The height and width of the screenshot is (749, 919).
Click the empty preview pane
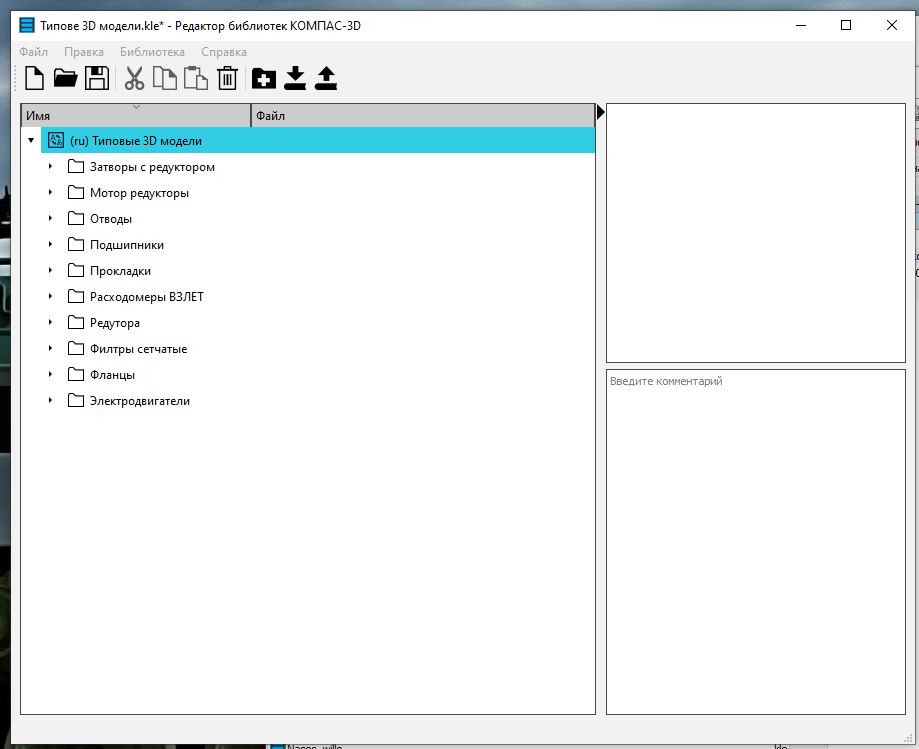[x=755, y=233]
